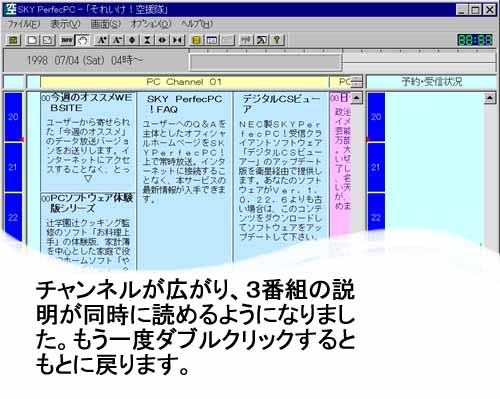The width and height of the screenshot is (500, 399).
Task: Click the horizontal shrink arrows icon
Action: [x=177, y=40]
